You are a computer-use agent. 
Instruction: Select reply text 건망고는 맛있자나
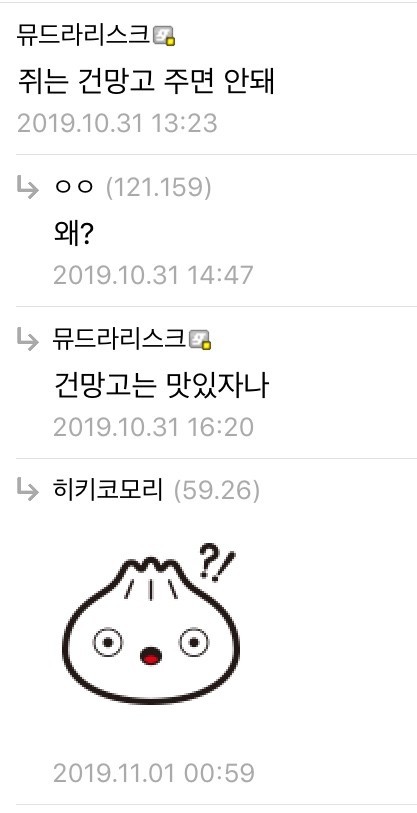tap(161, 385)
